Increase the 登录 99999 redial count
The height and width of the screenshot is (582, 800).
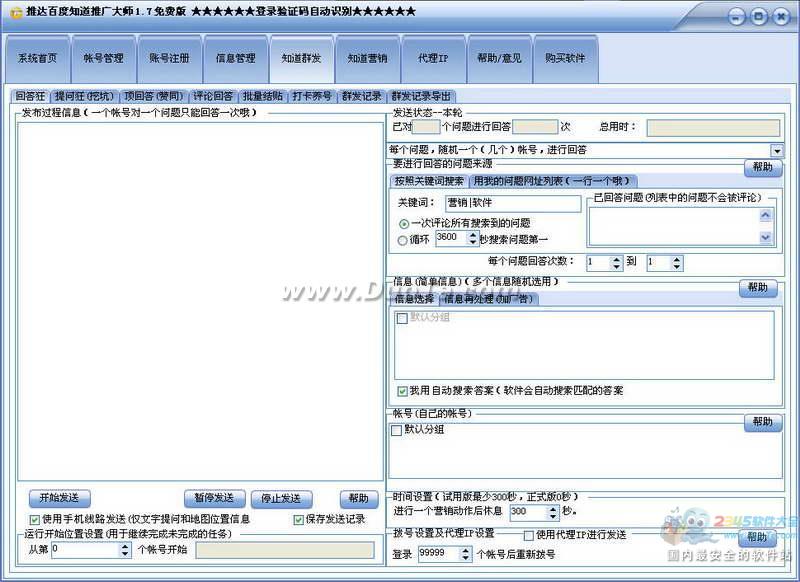[x=465, y=551]
